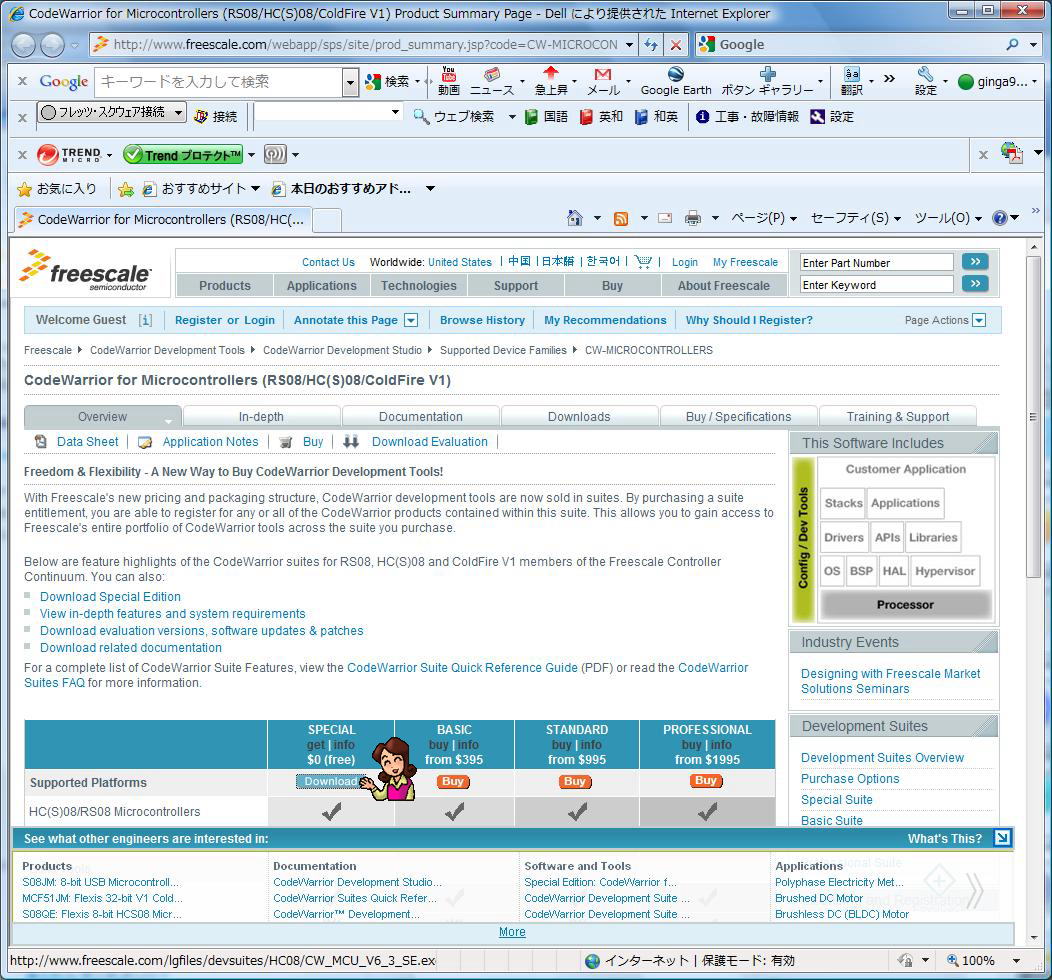
Task: Click the Enter Keyword input field
Action: click(x=876, y=285)
